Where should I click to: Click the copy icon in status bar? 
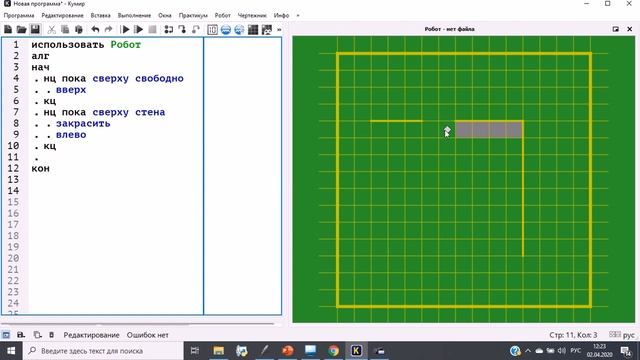tap(37, 335)
